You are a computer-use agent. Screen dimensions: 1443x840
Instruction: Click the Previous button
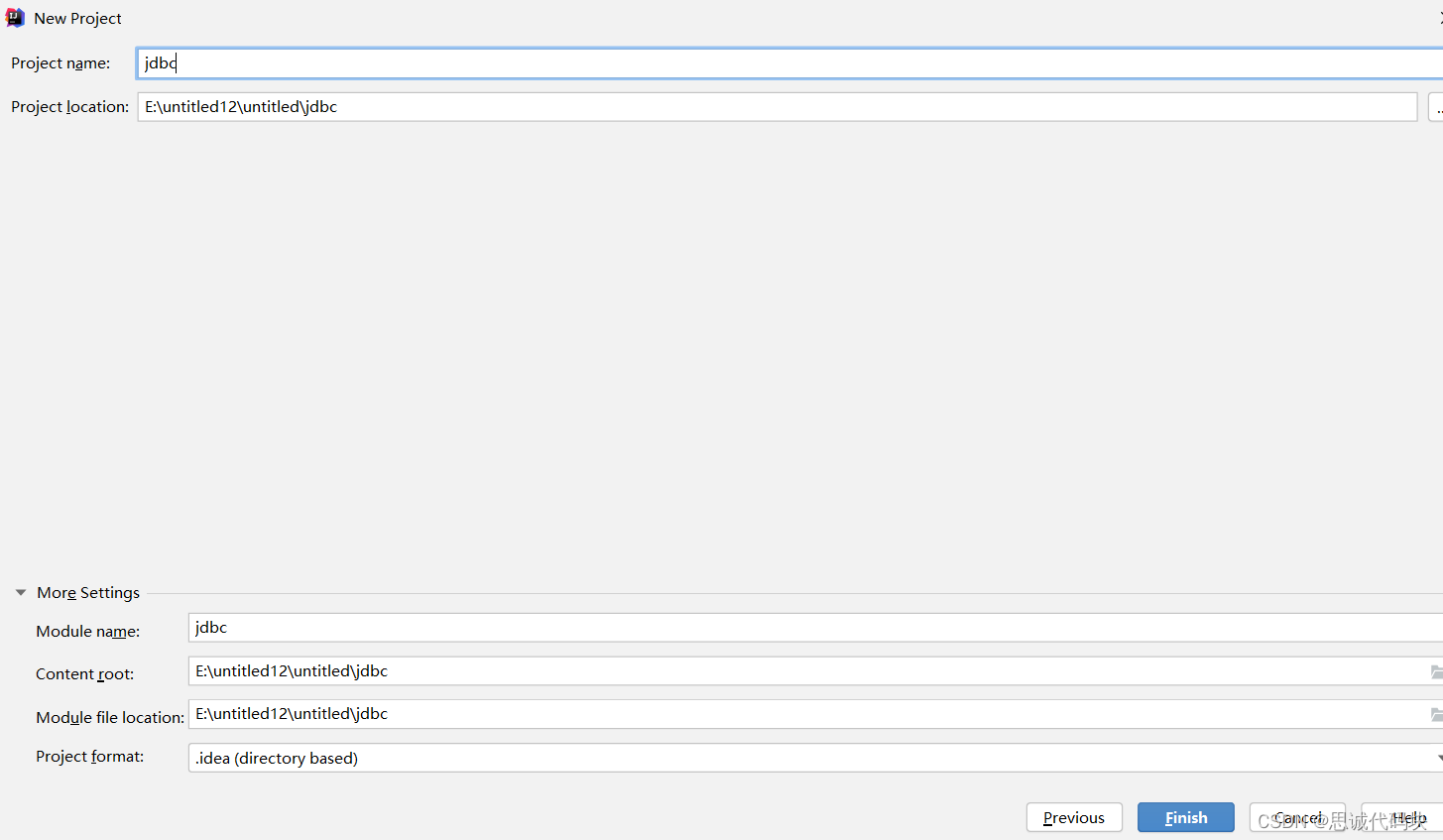click(x=1074, y=817)
